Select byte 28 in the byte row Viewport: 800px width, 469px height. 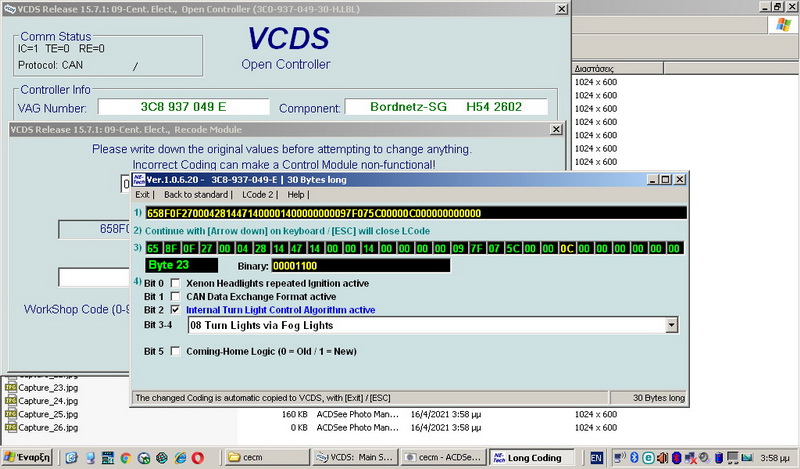261,249
